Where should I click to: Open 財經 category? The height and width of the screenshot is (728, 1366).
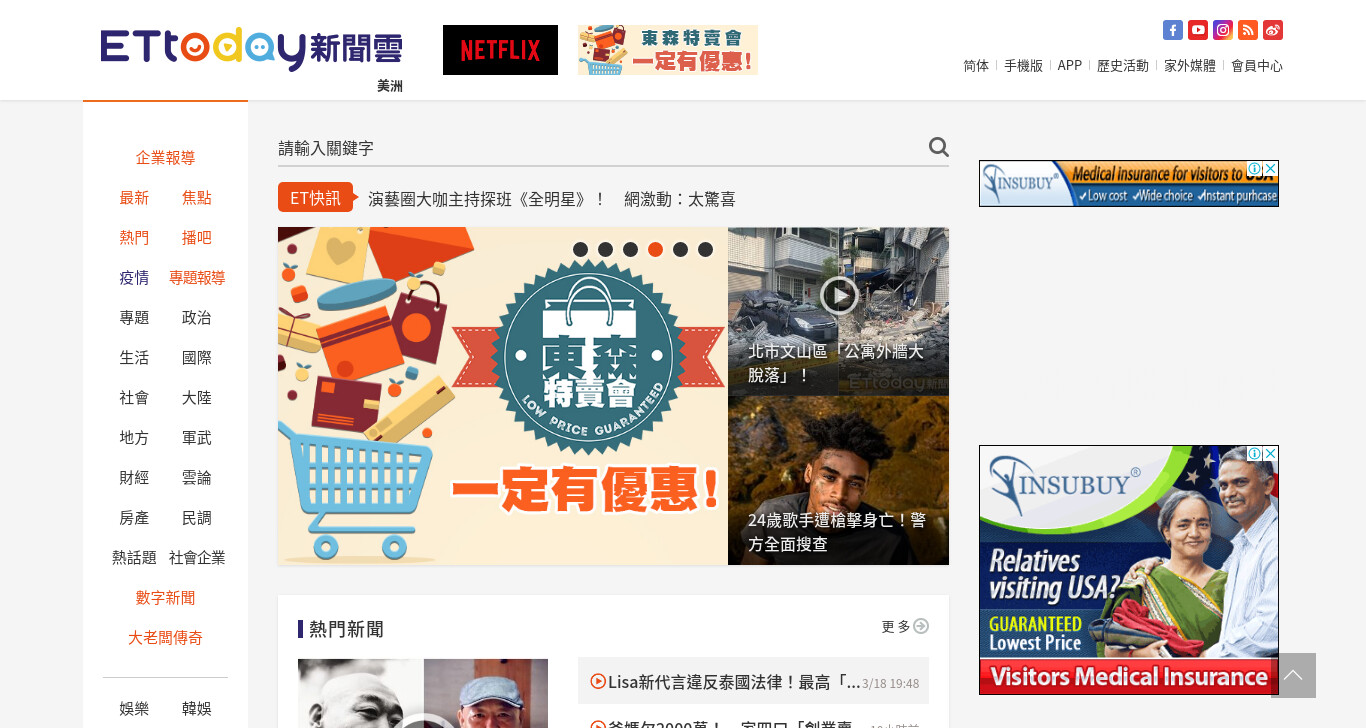(x=134, y=478)
